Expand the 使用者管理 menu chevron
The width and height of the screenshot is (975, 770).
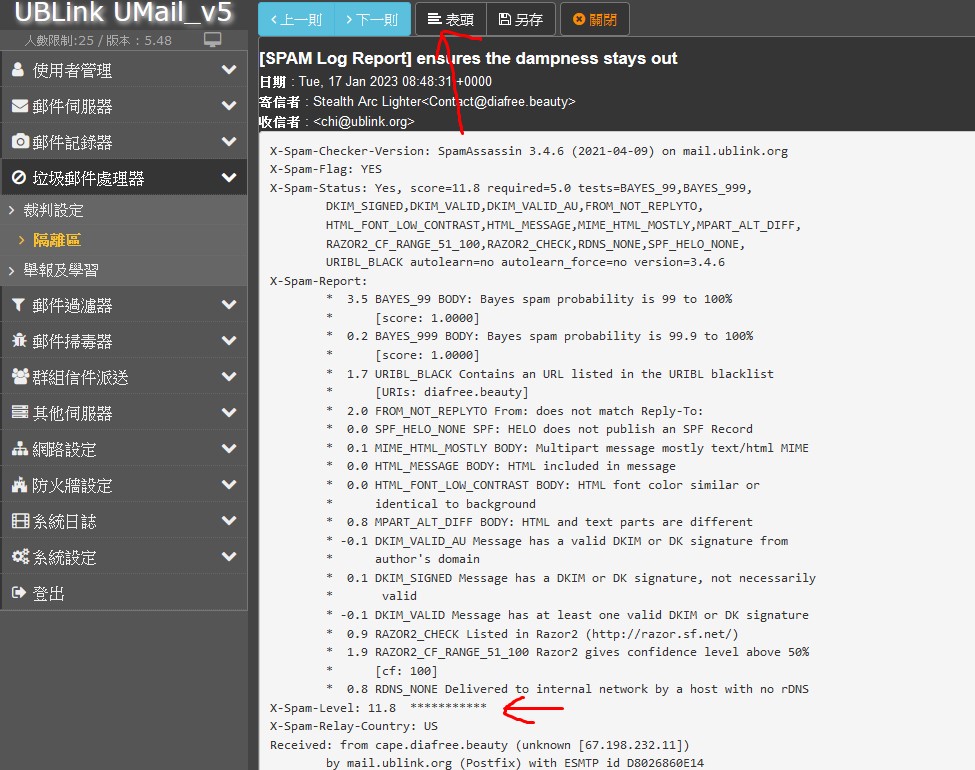229,70
